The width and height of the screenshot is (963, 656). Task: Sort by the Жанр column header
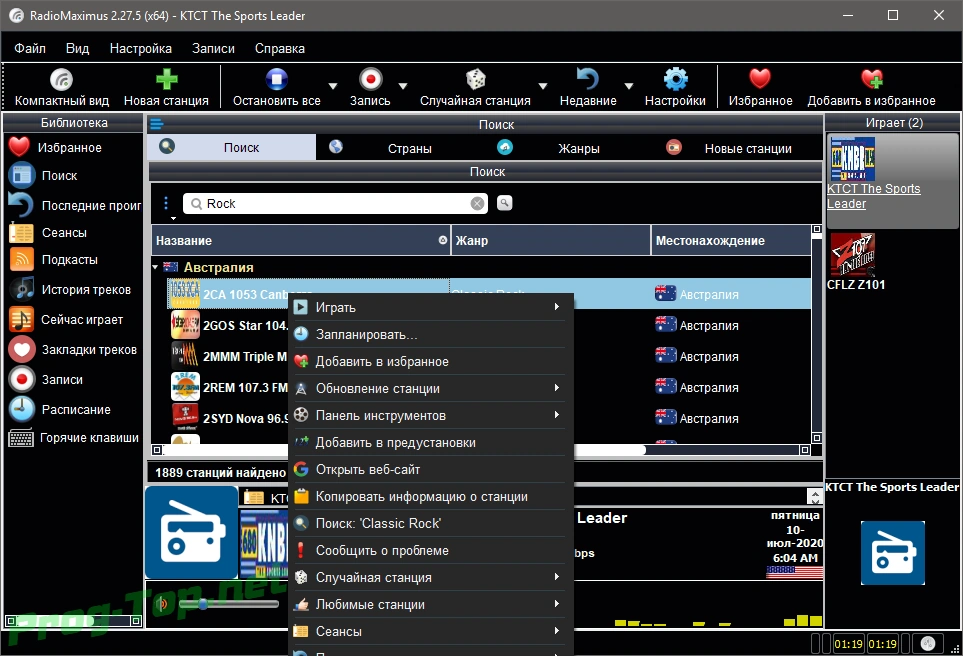click(551, 241)
